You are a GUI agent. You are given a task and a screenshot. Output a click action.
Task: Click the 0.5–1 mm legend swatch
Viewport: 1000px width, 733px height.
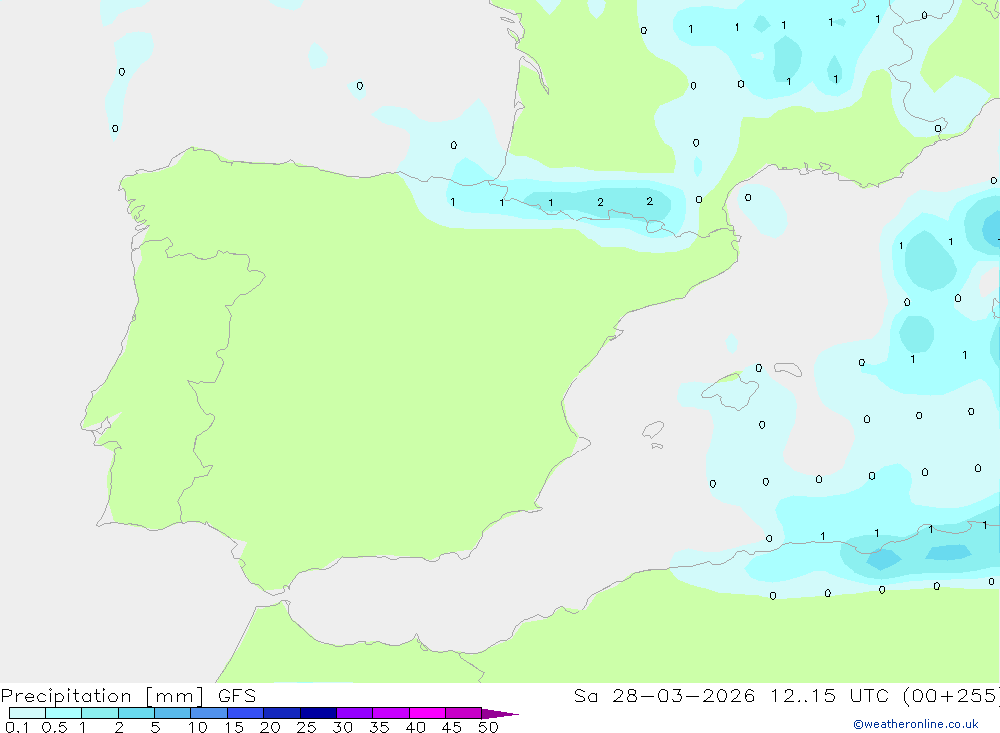click(x=64, y=713)
